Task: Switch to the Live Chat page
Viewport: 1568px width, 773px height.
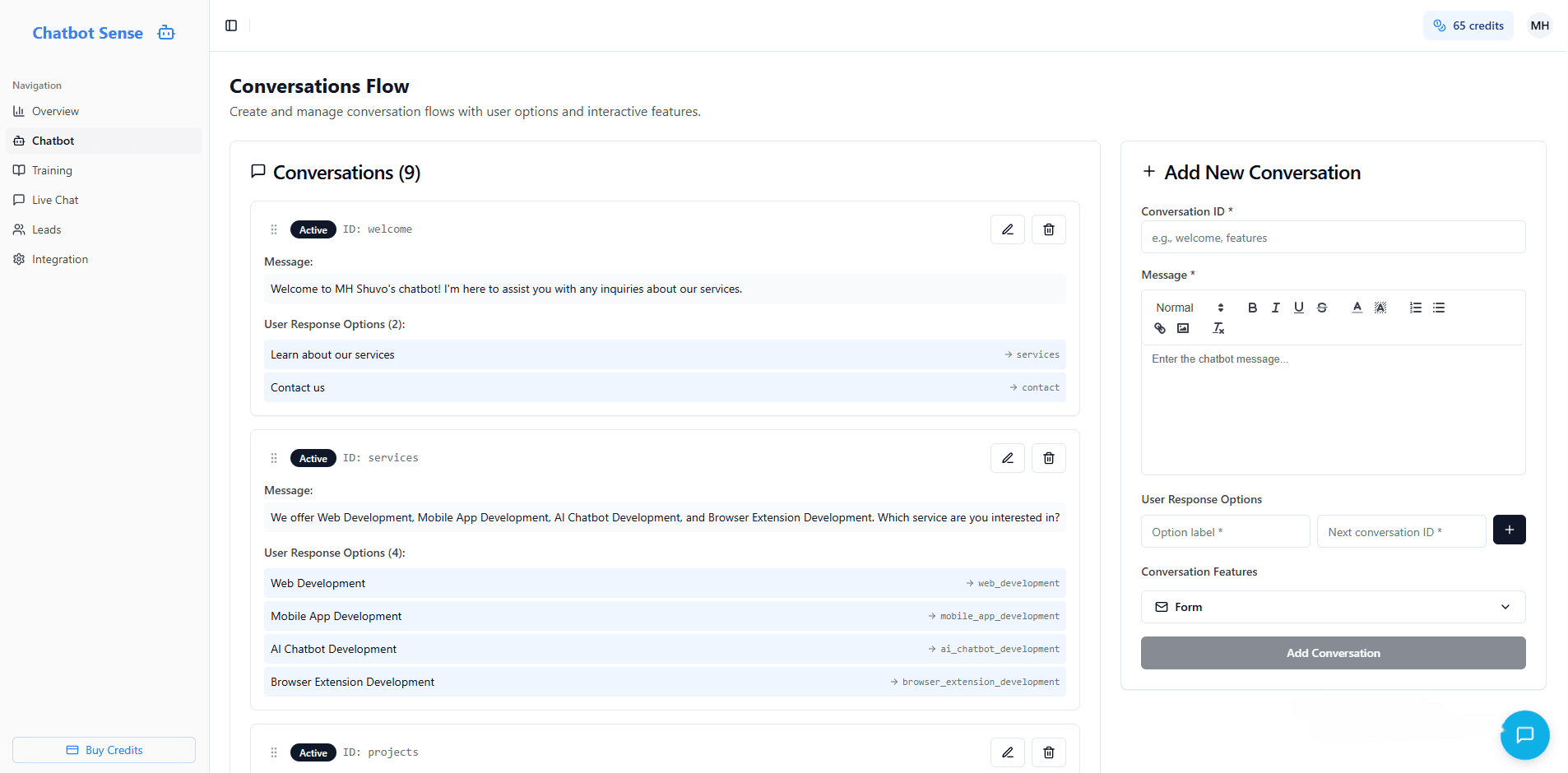Action: coord(55,200)
